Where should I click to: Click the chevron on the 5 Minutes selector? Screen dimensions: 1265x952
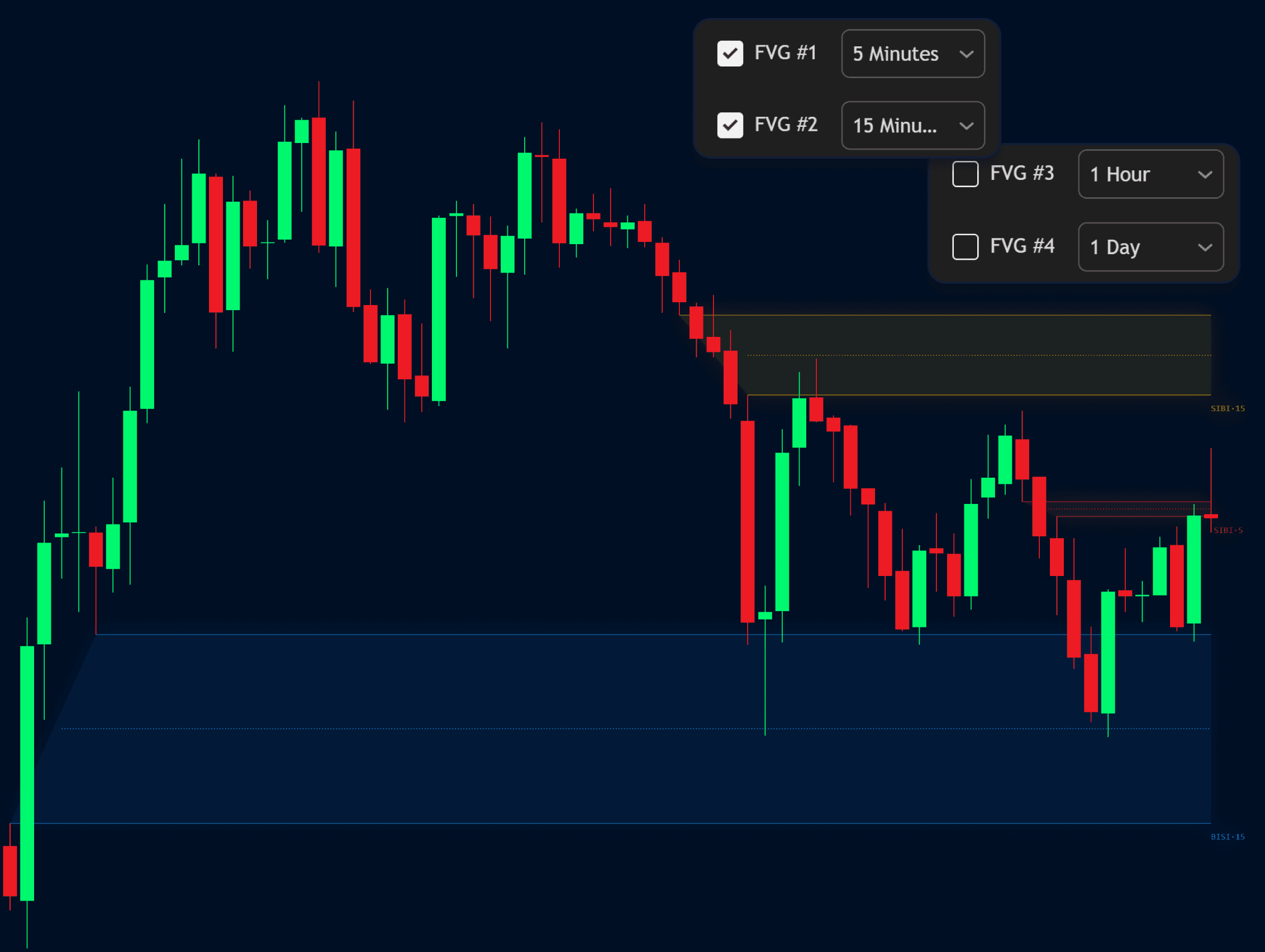click(x=967, y=54)
